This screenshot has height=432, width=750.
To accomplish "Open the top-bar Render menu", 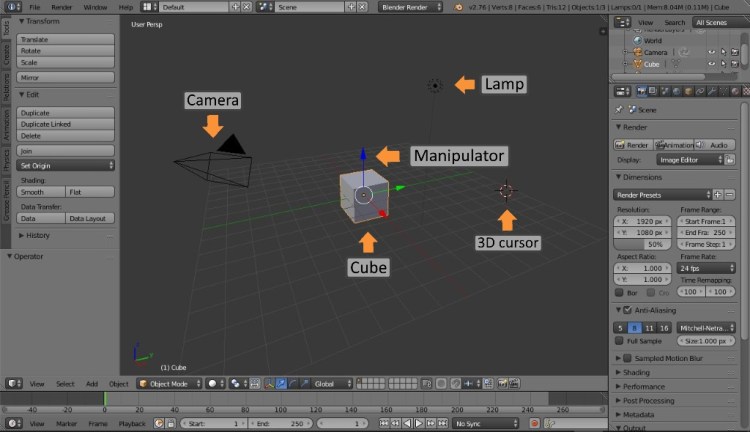I will point(62,7).
